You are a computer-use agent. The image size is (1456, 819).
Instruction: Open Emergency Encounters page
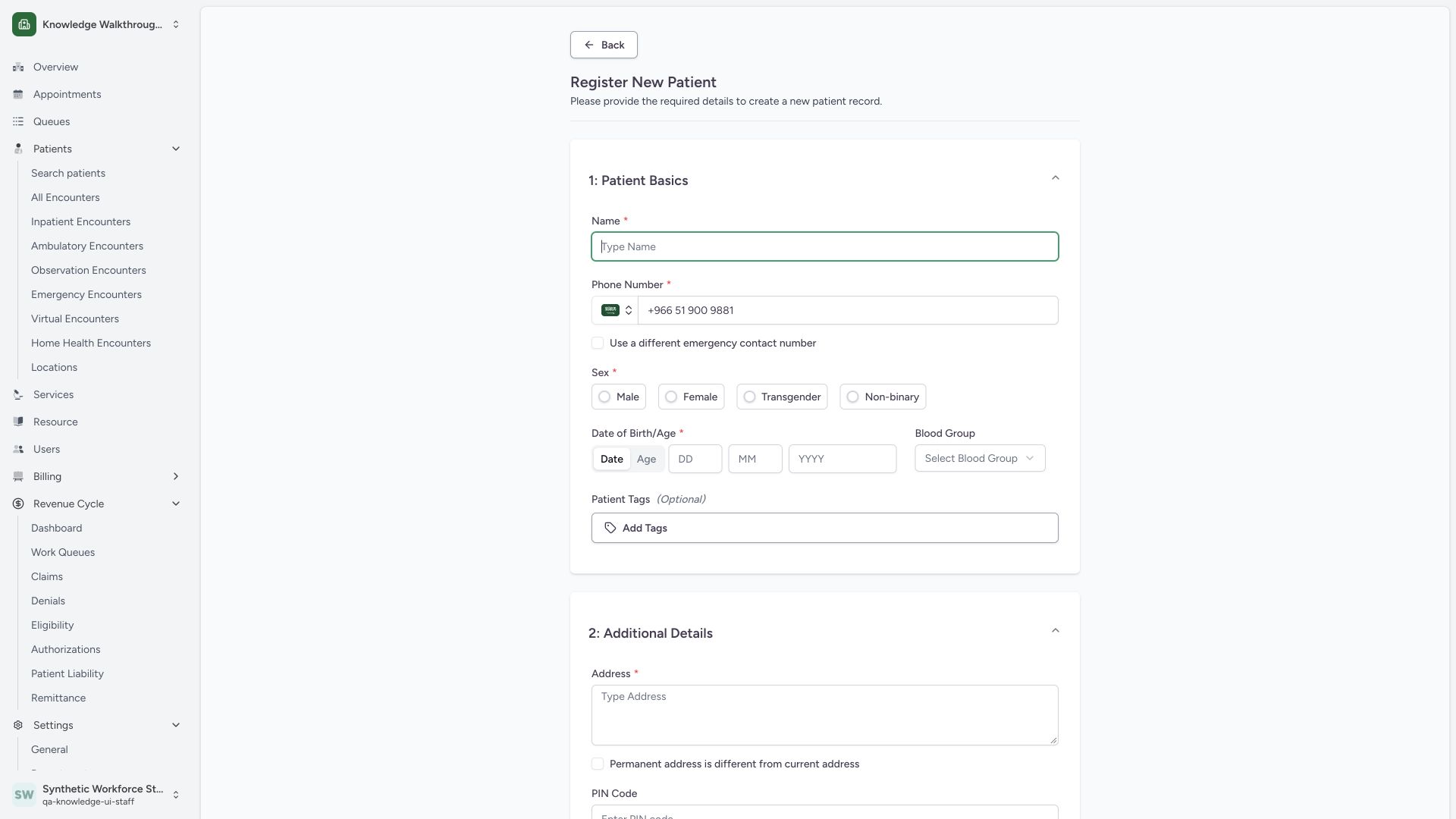click(x=86, y=294)
